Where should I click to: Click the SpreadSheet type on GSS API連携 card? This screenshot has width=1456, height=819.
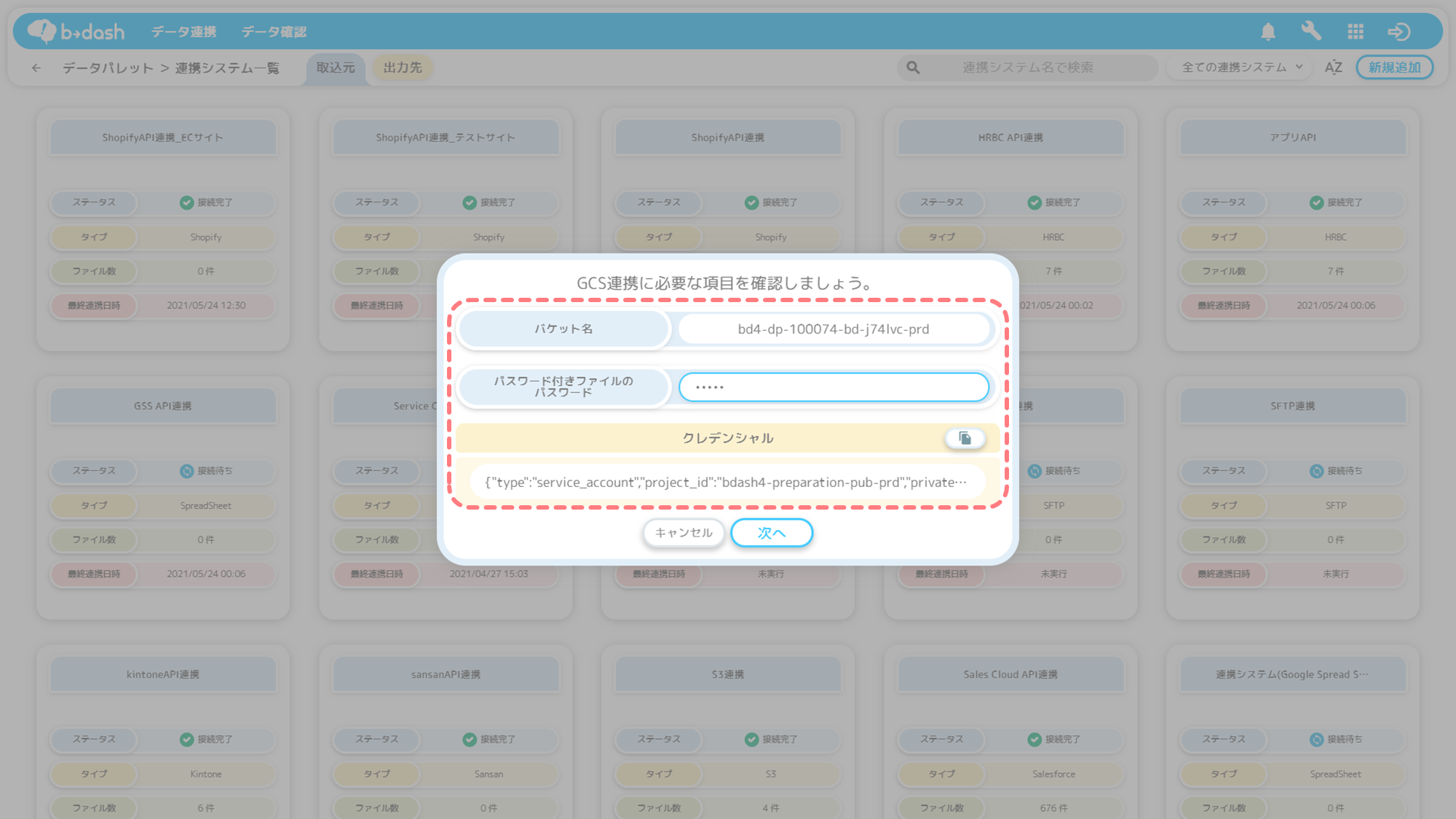[206, 506]
